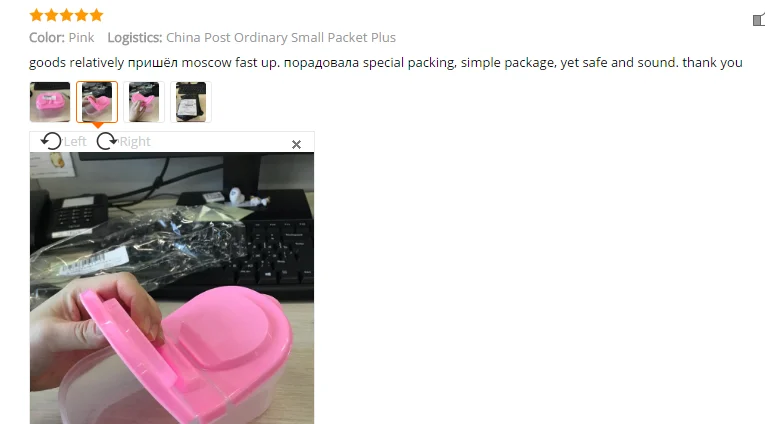Click the fifth orange rating star
Image resolution: width=765 pixels, height=424 pixels.
coord(97,15)
